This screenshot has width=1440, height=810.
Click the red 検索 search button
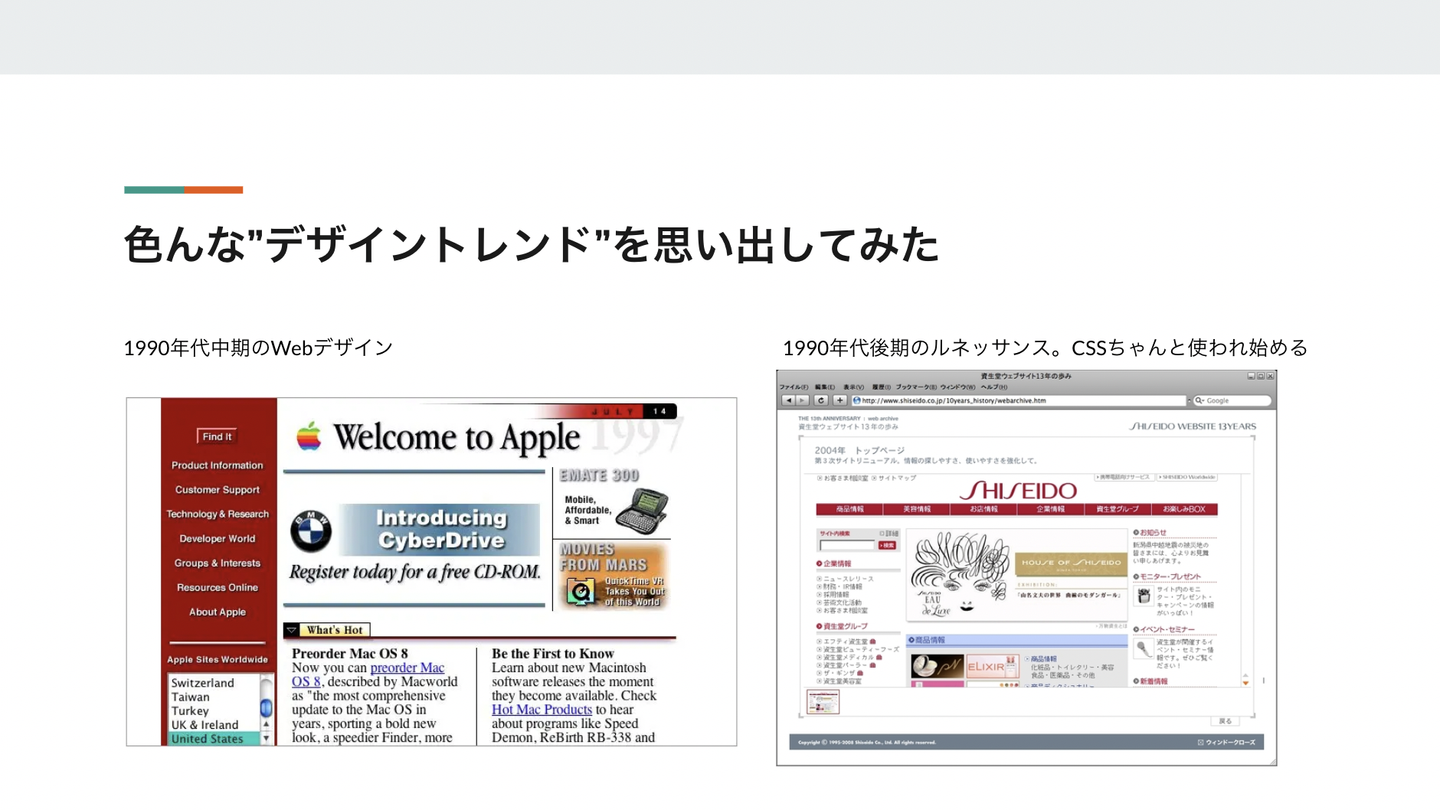(x=887, y=545)
